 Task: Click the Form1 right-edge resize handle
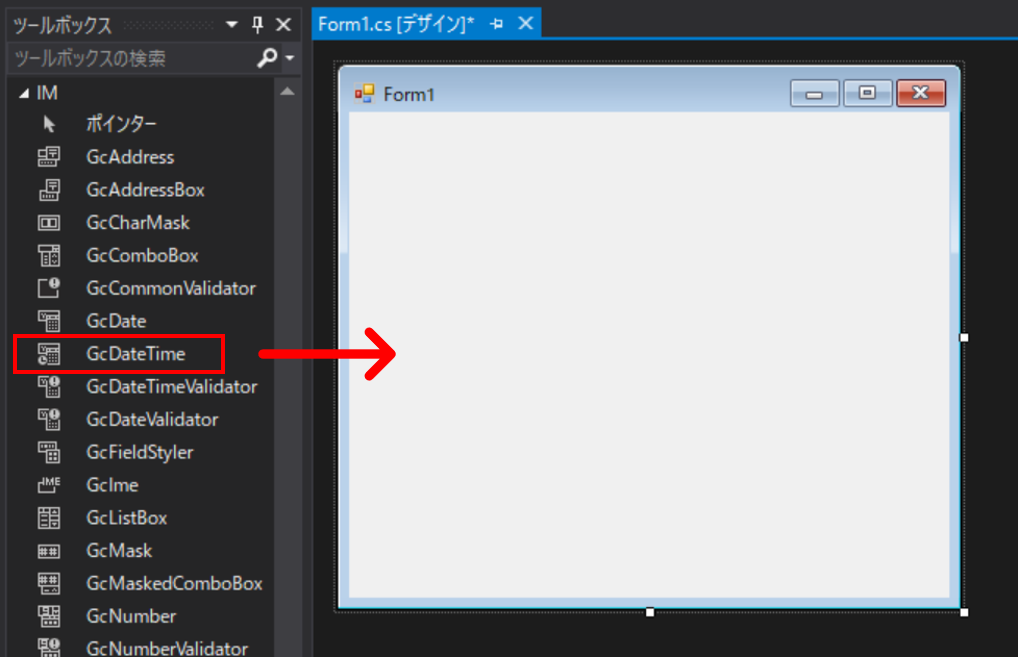coord(964,338)
